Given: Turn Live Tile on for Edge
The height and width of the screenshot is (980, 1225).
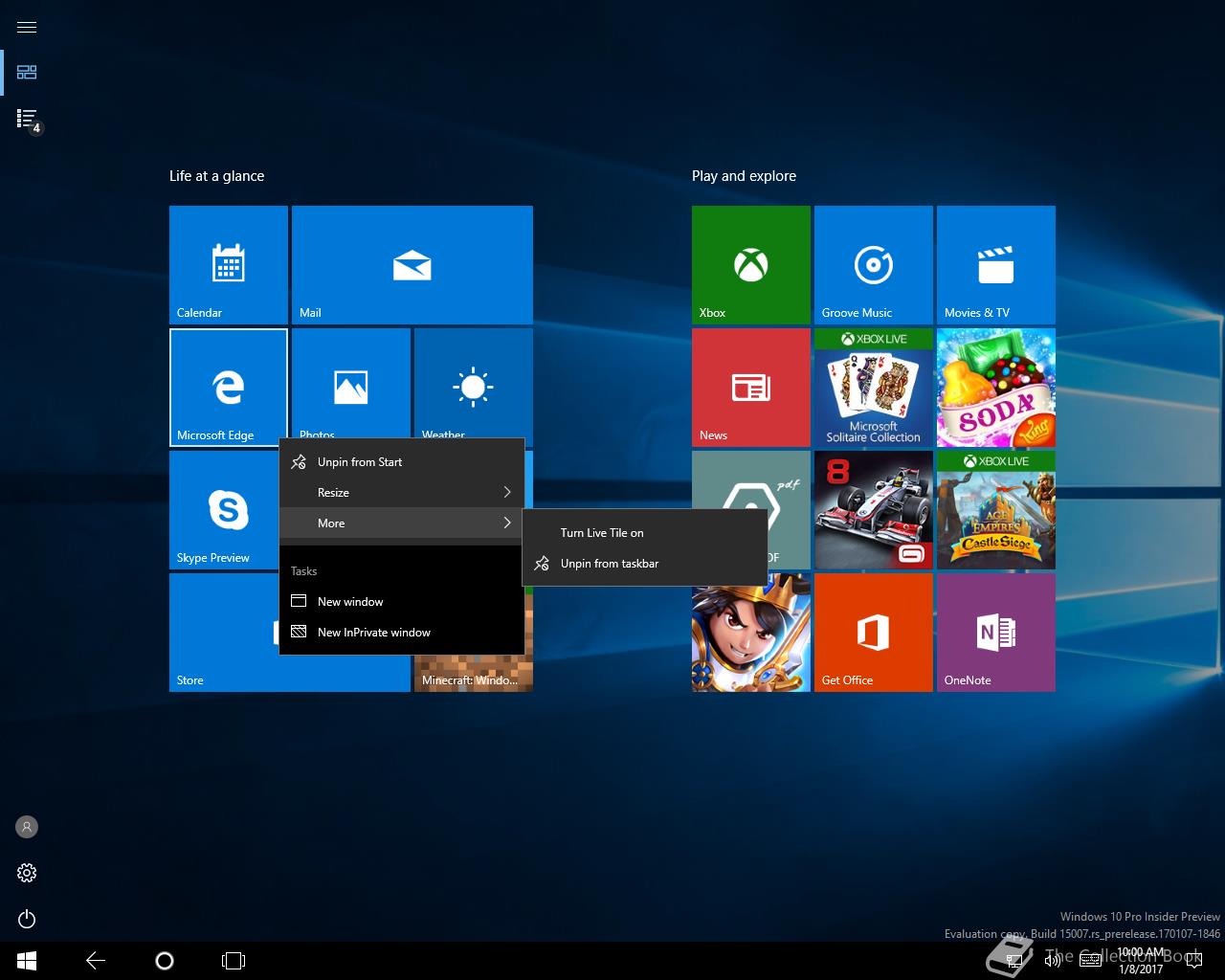Looking at the screenshot, I should [645, 533].
